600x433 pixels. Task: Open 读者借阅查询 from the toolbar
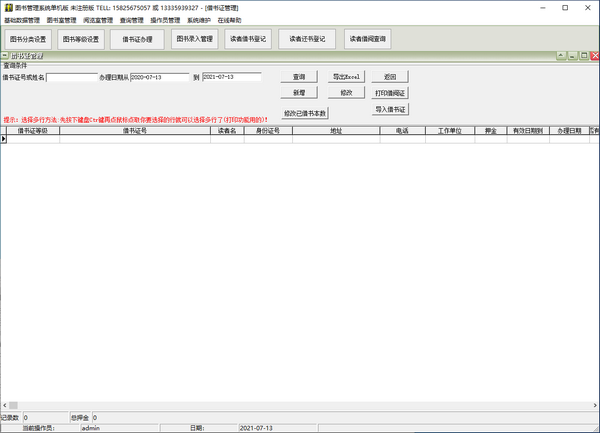[368, 39]
